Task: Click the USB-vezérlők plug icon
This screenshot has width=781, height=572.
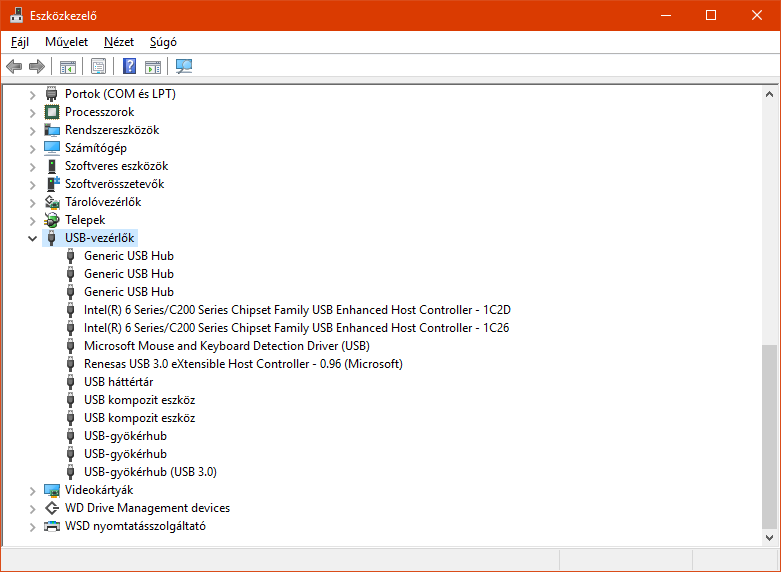Action: 51,238
